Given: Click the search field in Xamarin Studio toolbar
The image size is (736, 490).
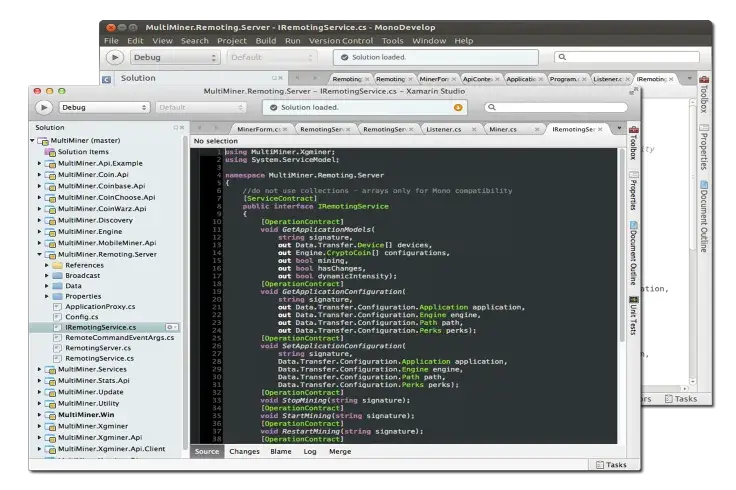Looking at the screenshot, I should tap(556, 107).
